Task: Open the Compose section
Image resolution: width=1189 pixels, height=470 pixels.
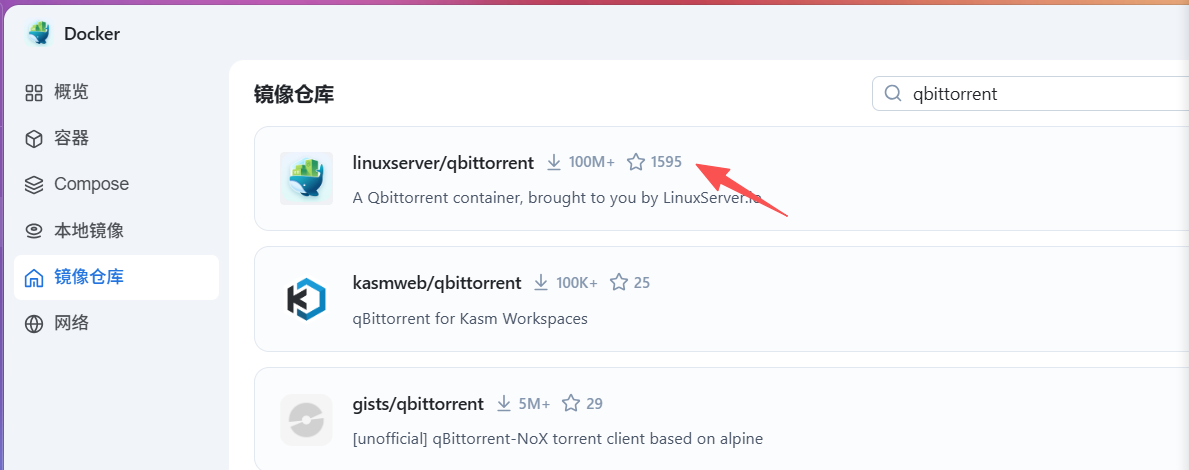Action: [x=90, y=184]
